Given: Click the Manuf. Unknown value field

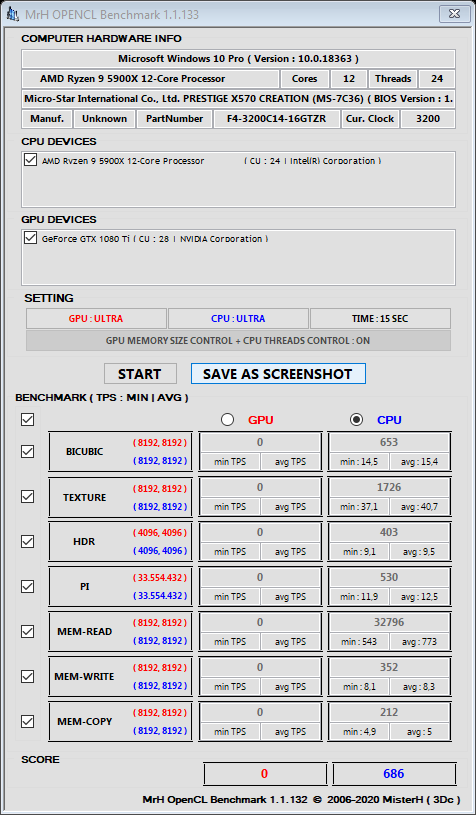Looking at the screenshot, I should 104,119.
